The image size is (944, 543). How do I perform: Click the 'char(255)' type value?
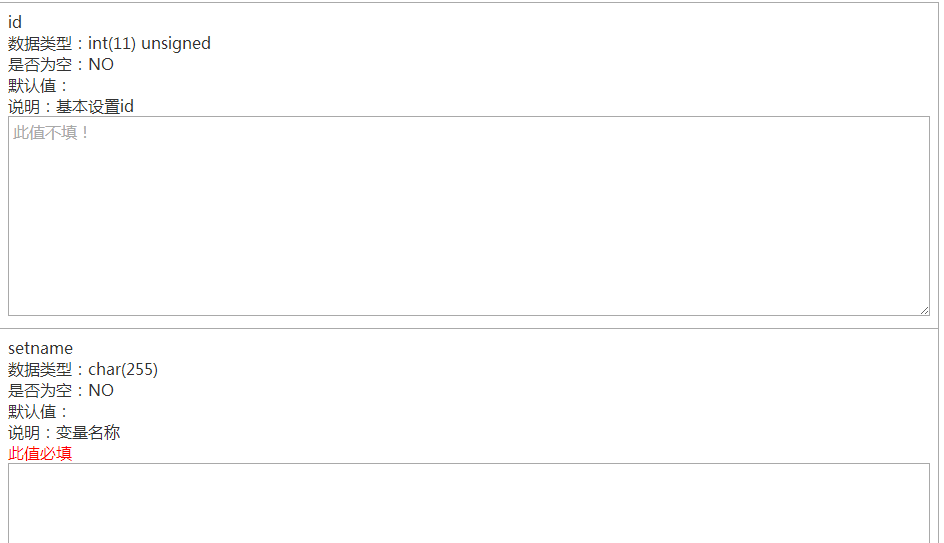(x=123, y=369)
